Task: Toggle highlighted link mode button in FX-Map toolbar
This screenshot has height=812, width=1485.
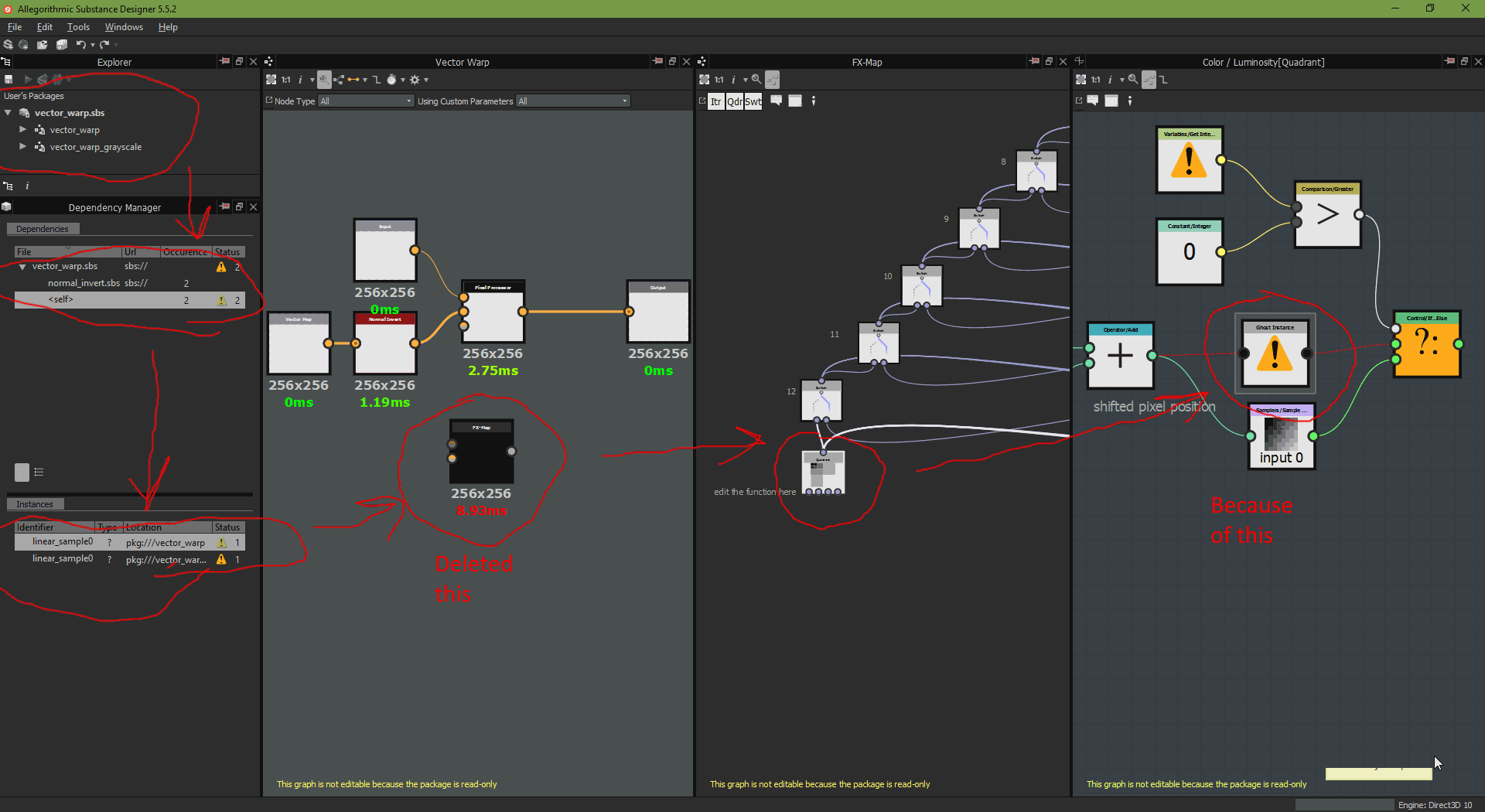Action: click(772, 80)
